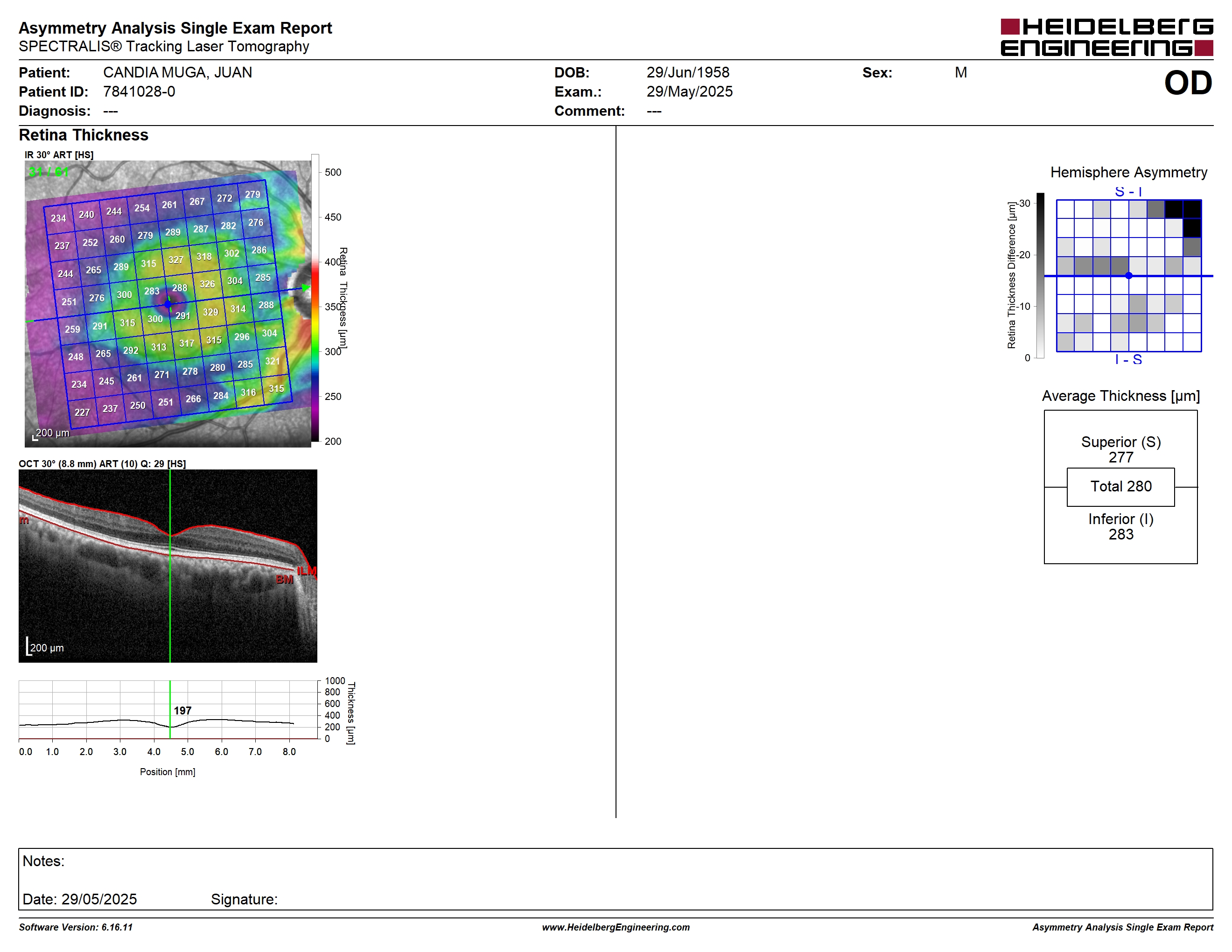Click thickness grid cell 327
This screenshot has height=952, width=1232.
coord(176,260)
